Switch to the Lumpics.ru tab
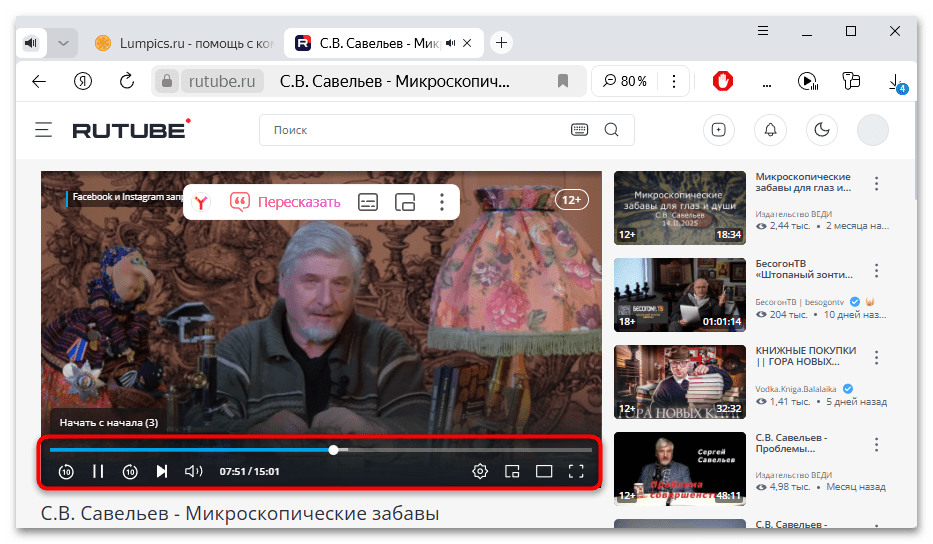The width and height of the screenshot is (933, 544). tap(184, 43)
